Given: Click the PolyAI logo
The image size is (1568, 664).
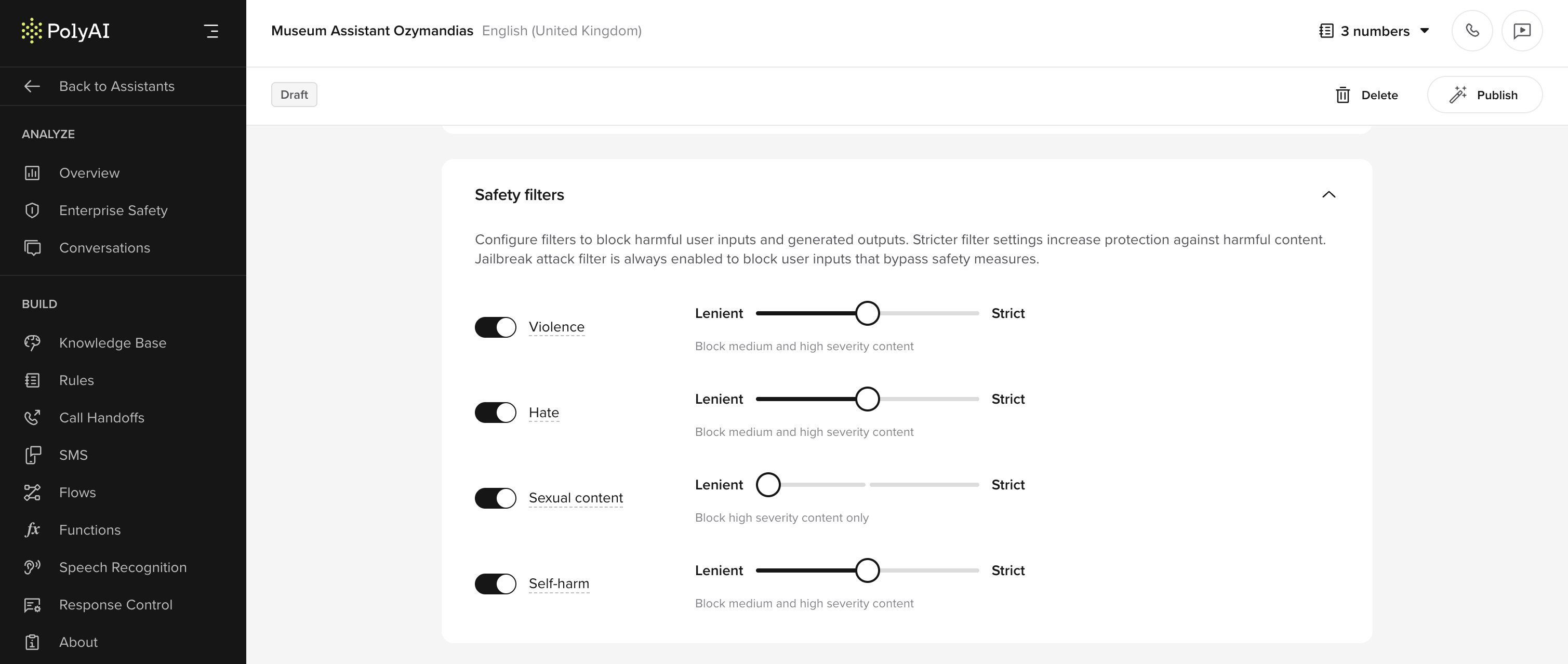Looking at the screenshot, I should pyautogui.click(x=64, y=31).
